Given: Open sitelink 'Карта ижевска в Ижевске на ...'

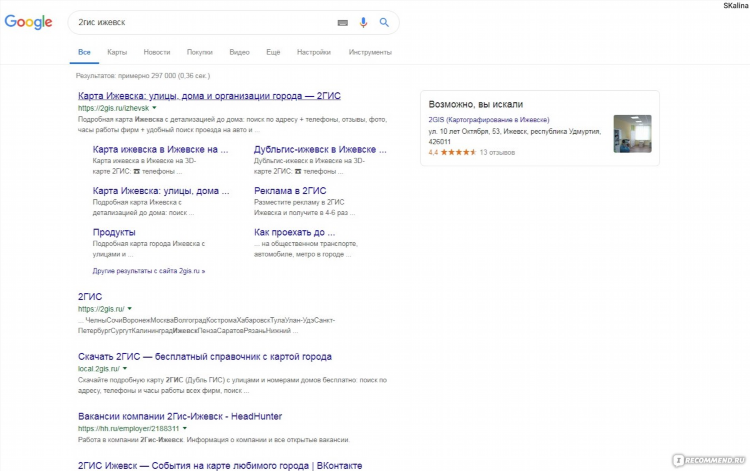Looking at the screenshot, I should pyautogui.click(x=160, y=149).
